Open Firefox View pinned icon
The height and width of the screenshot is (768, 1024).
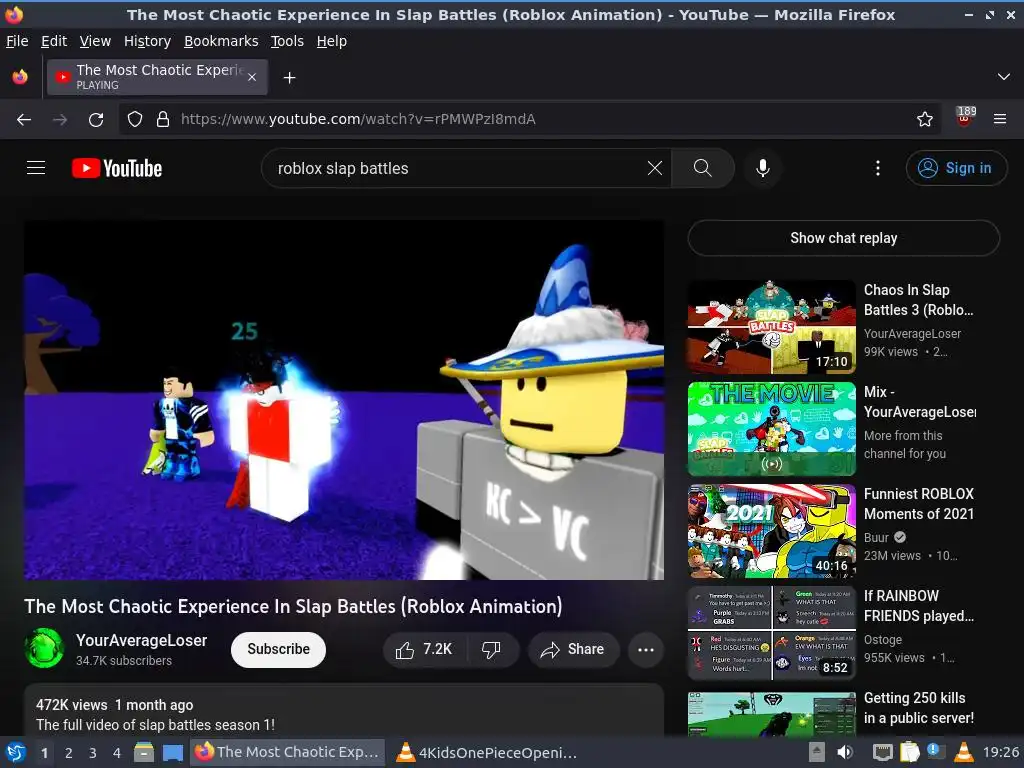pyautogui.click(x=20, y=77)
